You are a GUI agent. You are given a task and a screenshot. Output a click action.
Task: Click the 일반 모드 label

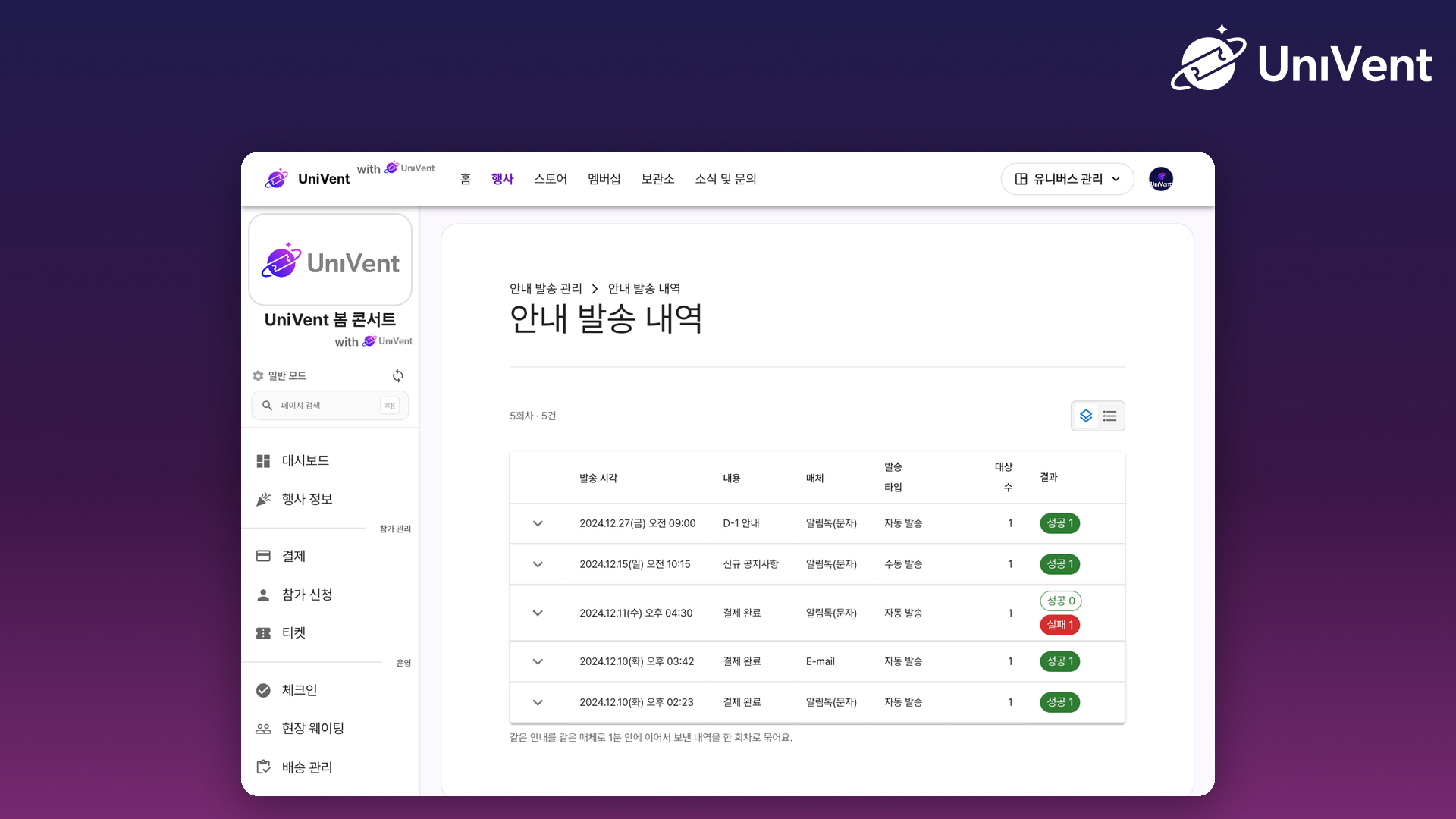tap(287, 376)
